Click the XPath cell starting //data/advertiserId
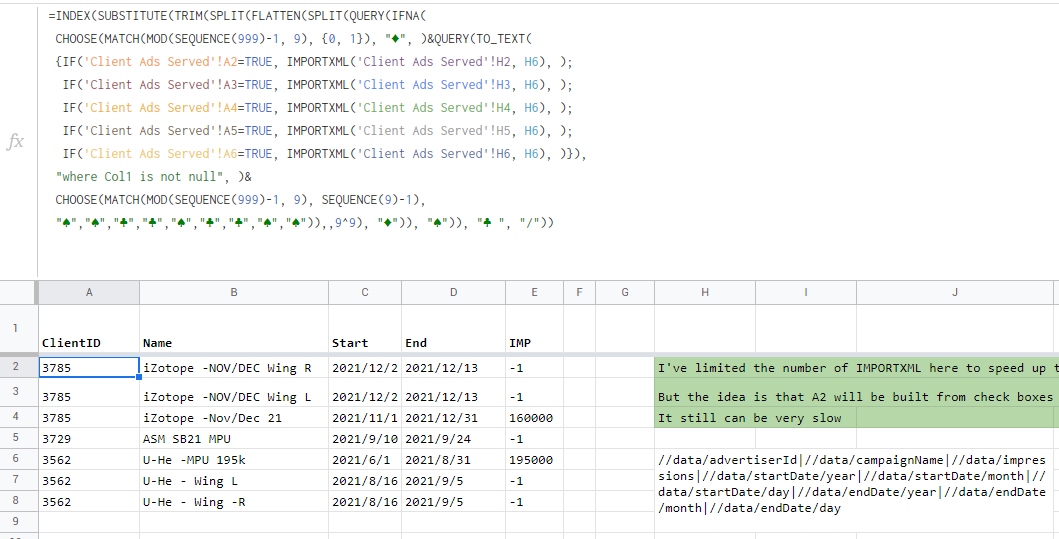The width and height of the screenshot is (1059, 539). pos(854,484)
